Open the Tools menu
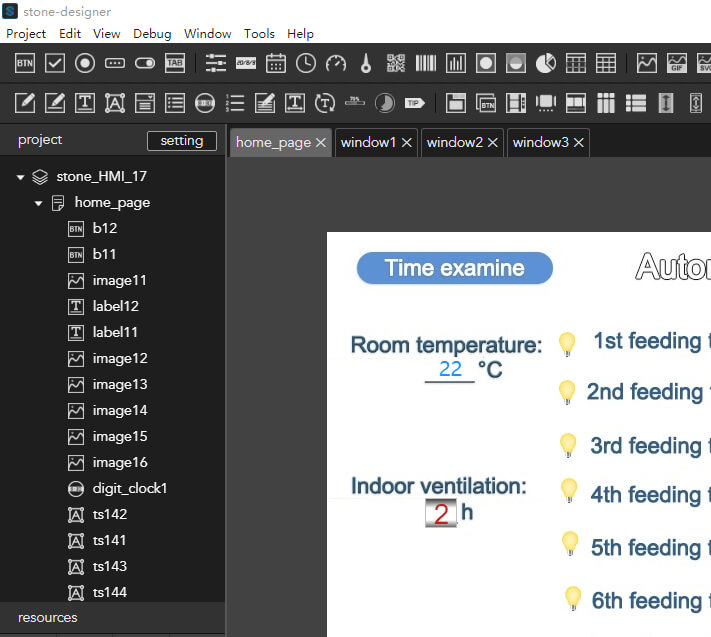The image size is (711, 637). point(259,34)
